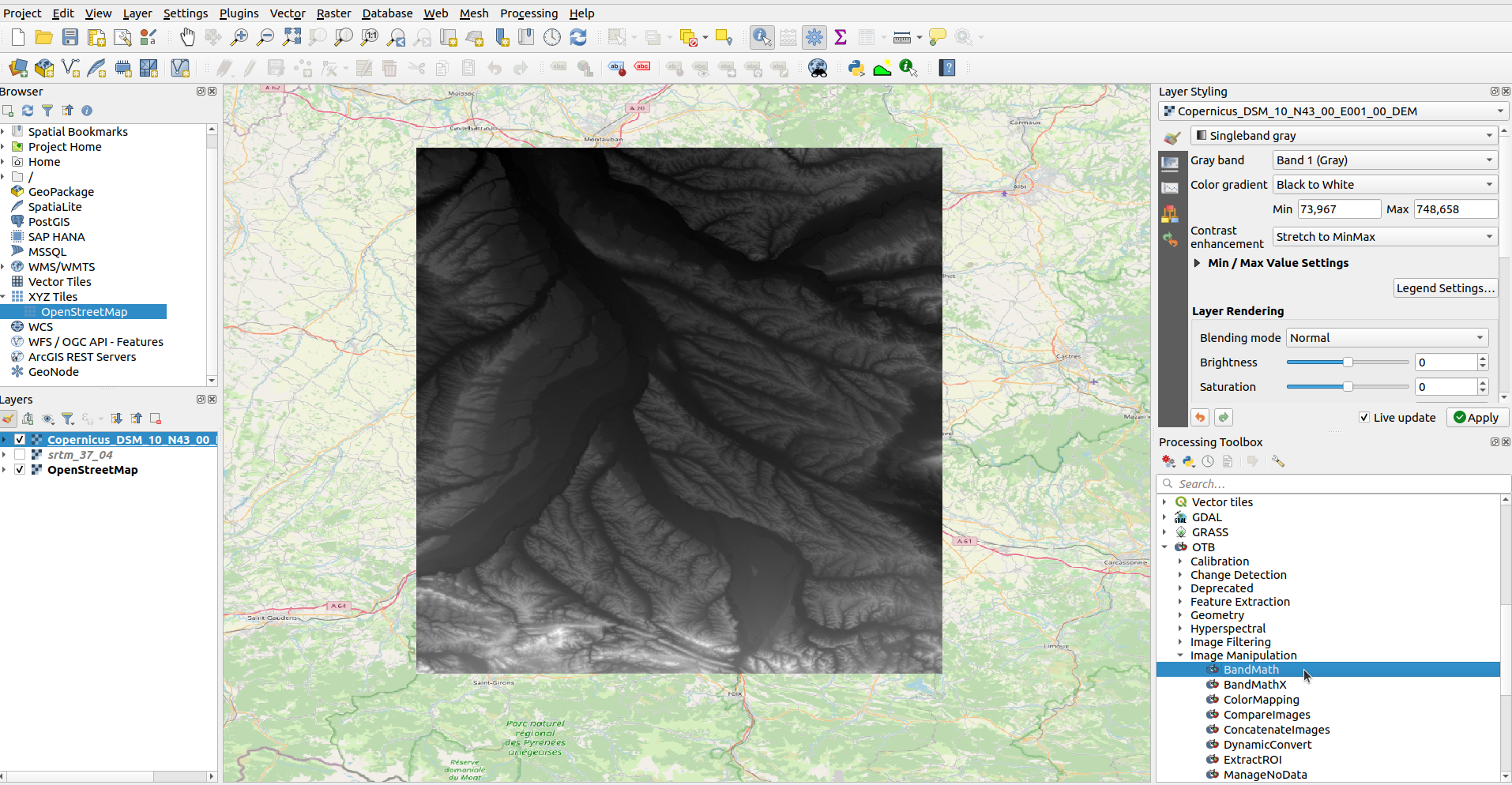1512x785 pixels.
Task: Expand Min / Max Value Settings
Action: [1196, 263]
